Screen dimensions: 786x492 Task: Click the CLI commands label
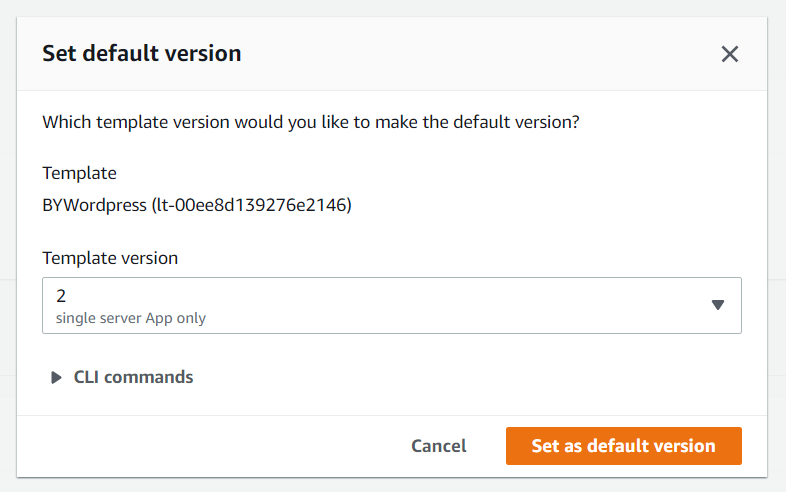133,377
